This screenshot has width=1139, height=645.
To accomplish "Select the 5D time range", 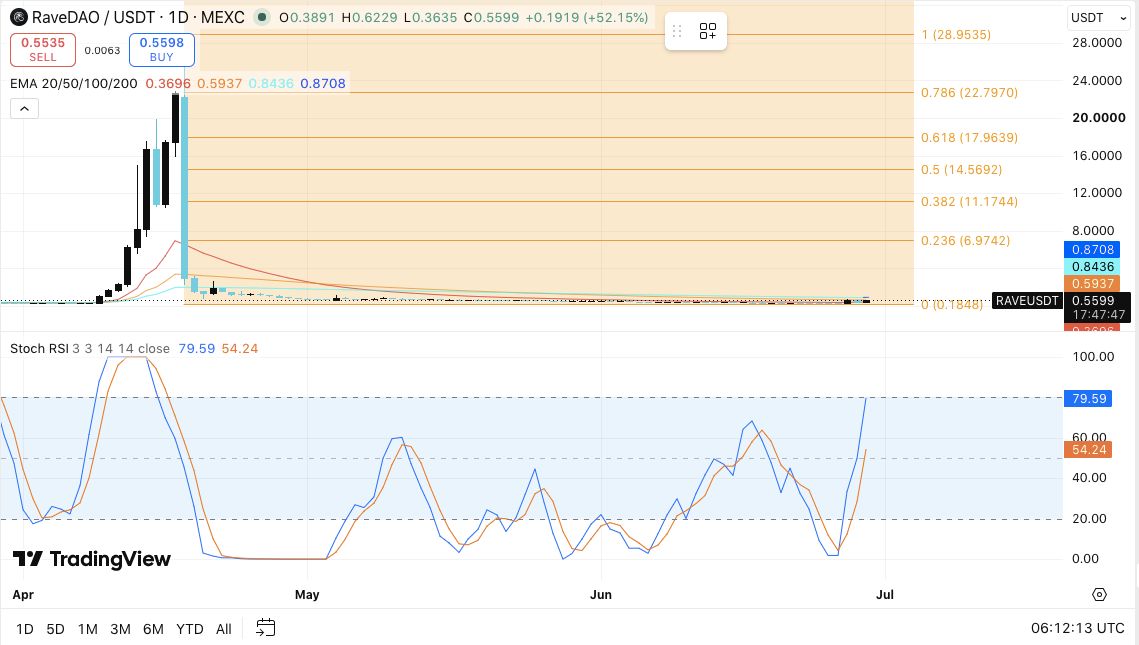I will (x=55, y=629).
